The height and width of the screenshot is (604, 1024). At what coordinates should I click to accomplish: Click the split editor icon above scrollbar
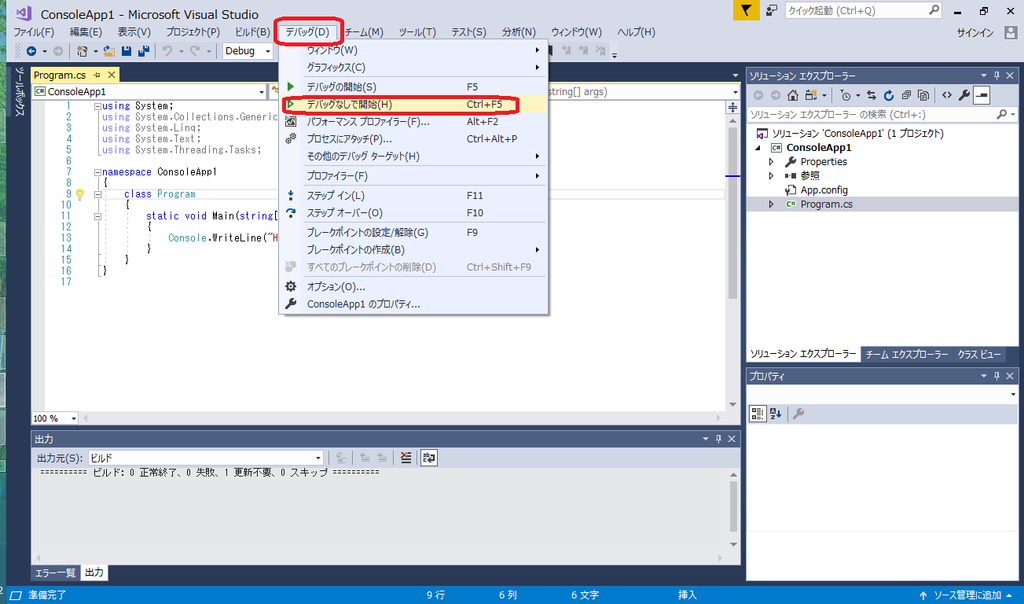(x=733, y=107)
